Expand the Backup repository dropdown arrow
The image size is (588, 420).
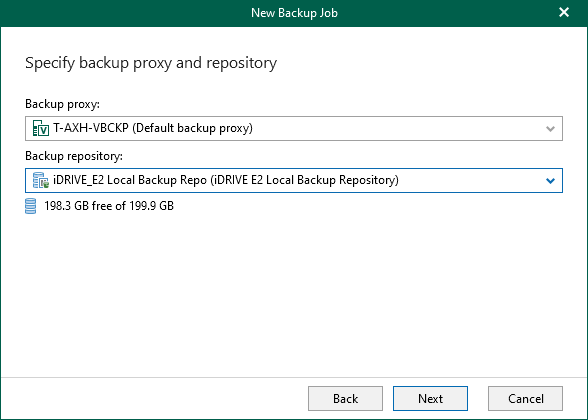coord(550,181)
